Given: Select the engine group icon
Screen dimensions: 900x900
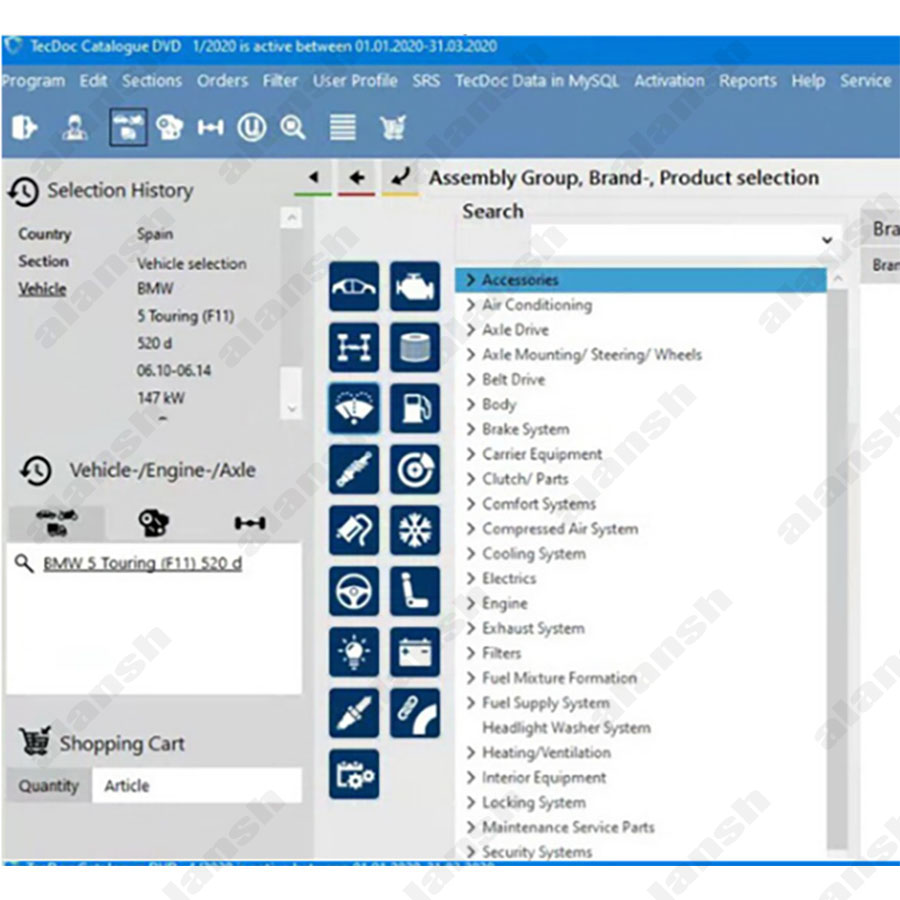Looking at the screenshot, I should click(x=415, y=286).
